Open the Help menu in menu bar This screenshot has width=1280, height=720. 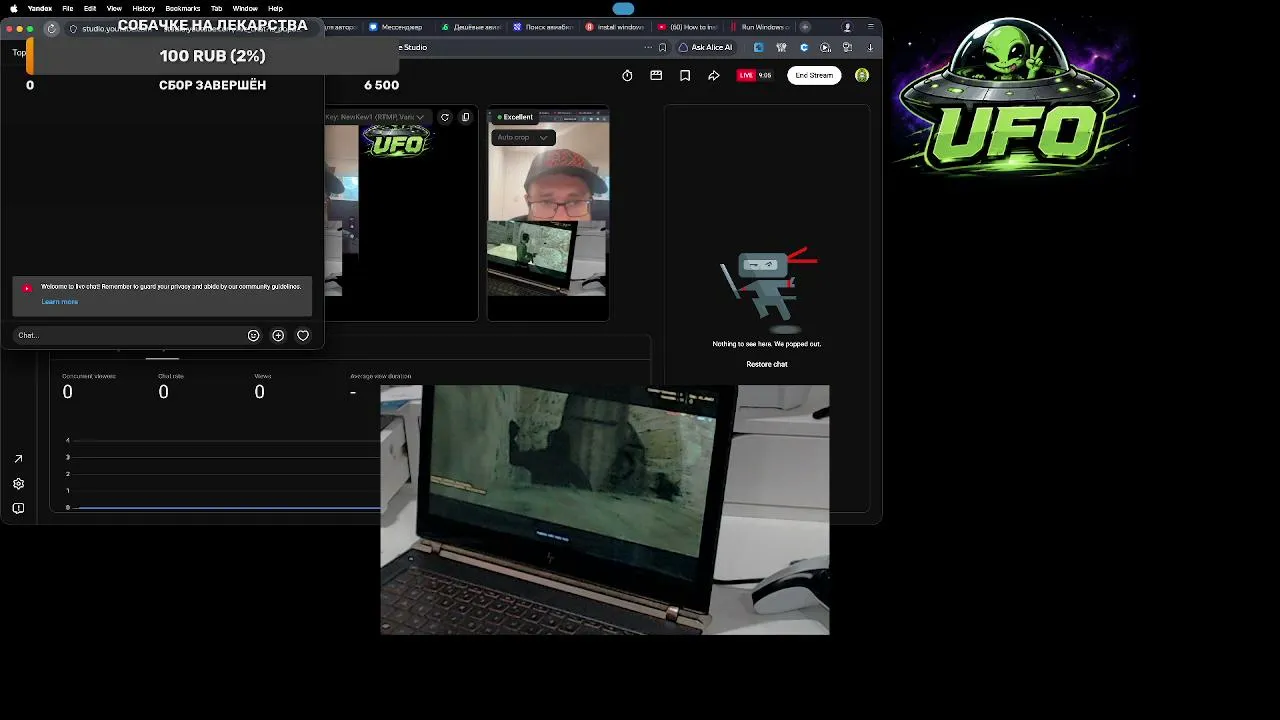275,8
